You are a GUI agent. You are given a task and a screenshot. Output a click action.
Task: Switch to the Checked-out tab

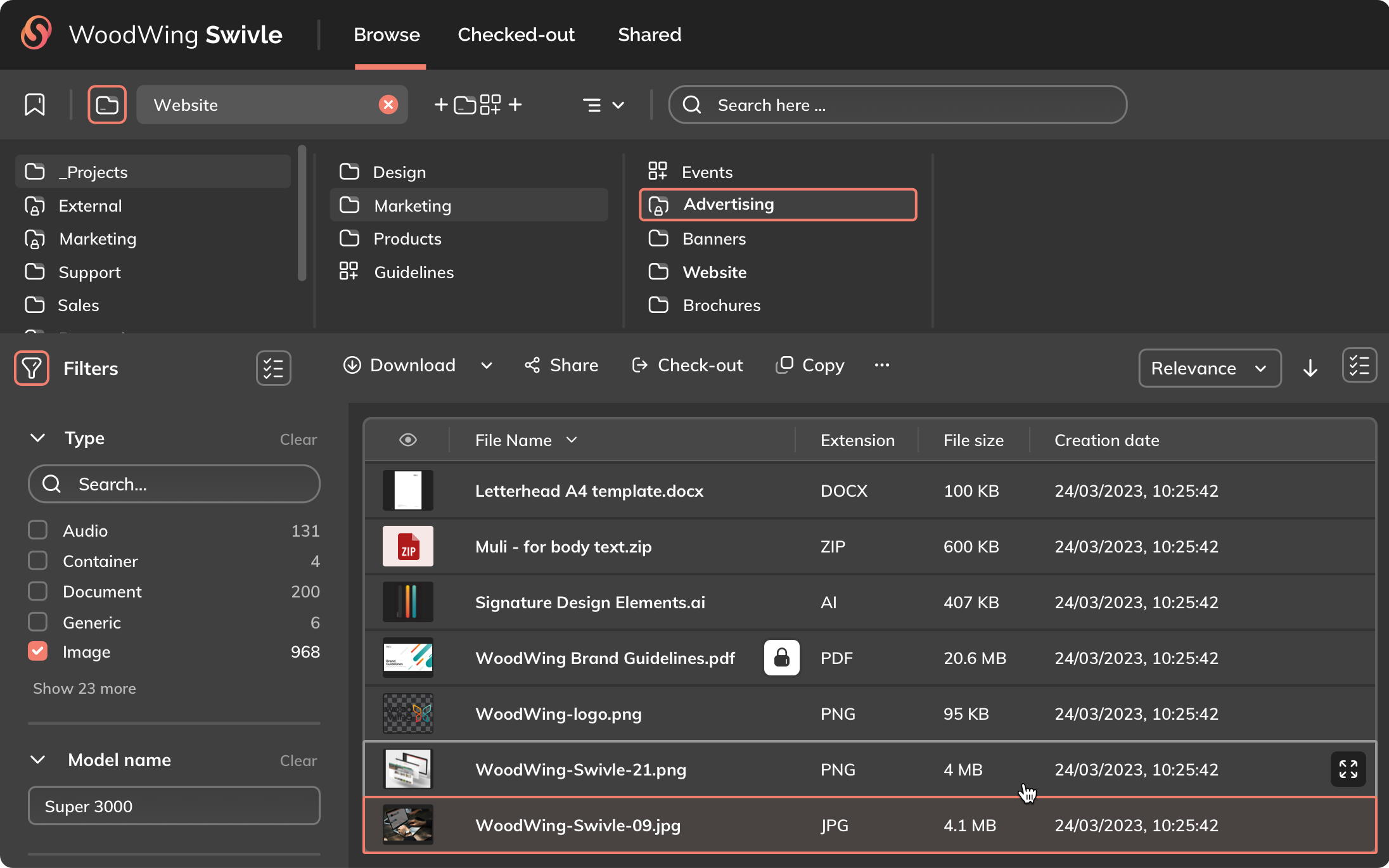[516, 34]
